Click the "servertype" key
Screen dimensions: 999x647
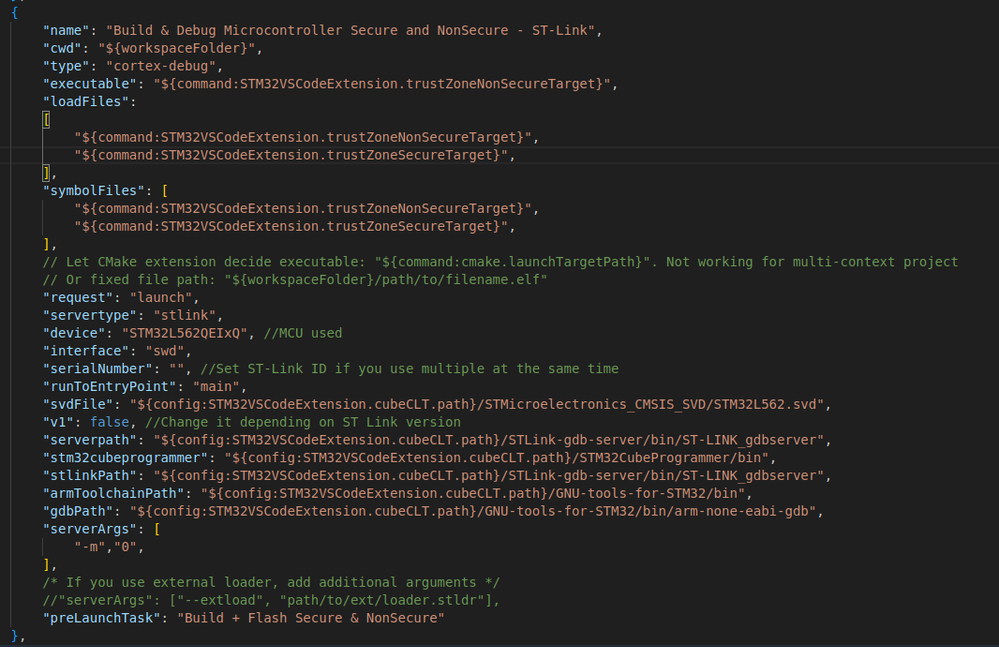coord(90,316)
